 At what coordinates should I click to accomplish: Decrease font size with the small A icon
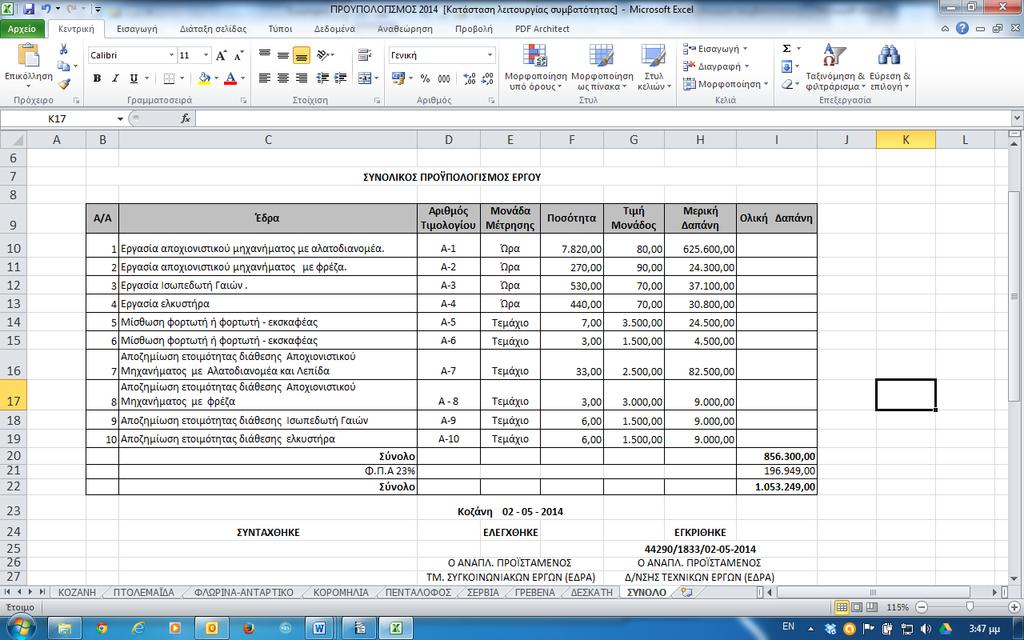click(238, 56)
